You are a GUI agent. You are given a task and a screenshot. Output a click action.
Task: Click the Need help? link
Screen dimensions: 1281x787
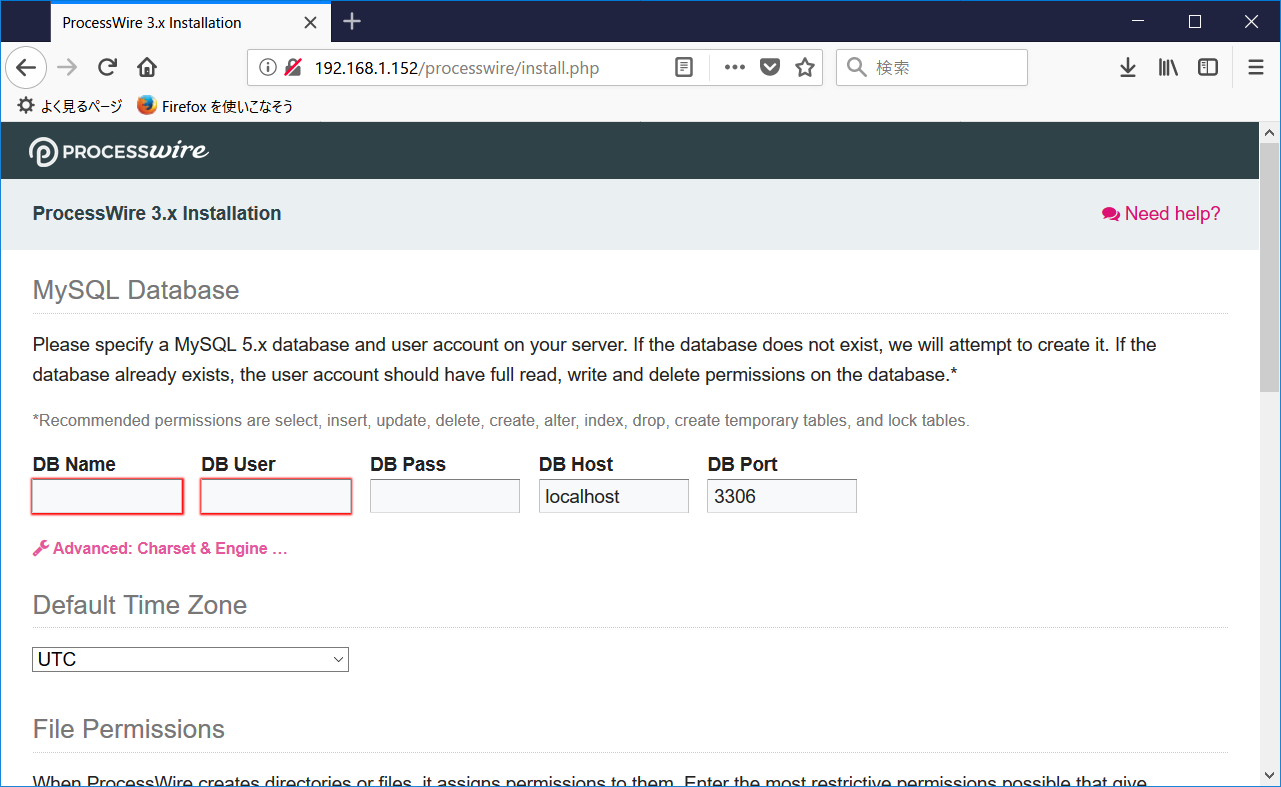[x=1160, y=213]
